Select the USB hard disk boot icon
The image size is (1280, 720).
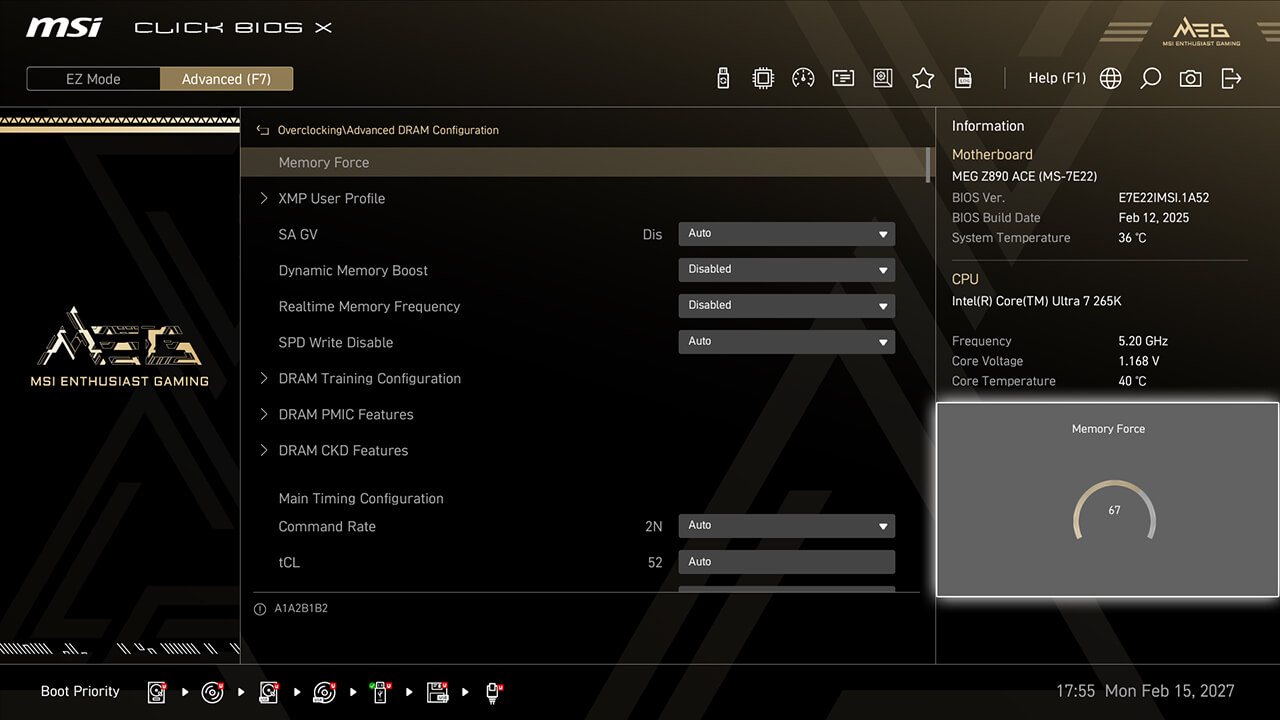point(270,692)
